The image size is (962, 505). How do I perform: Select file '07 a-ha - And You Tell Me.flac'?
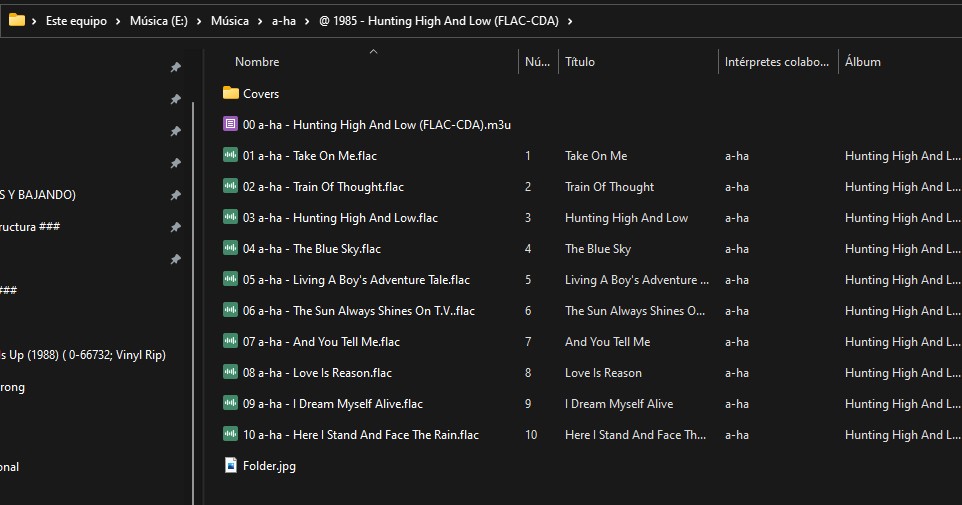pyautogui.click(x=321, y=342)
